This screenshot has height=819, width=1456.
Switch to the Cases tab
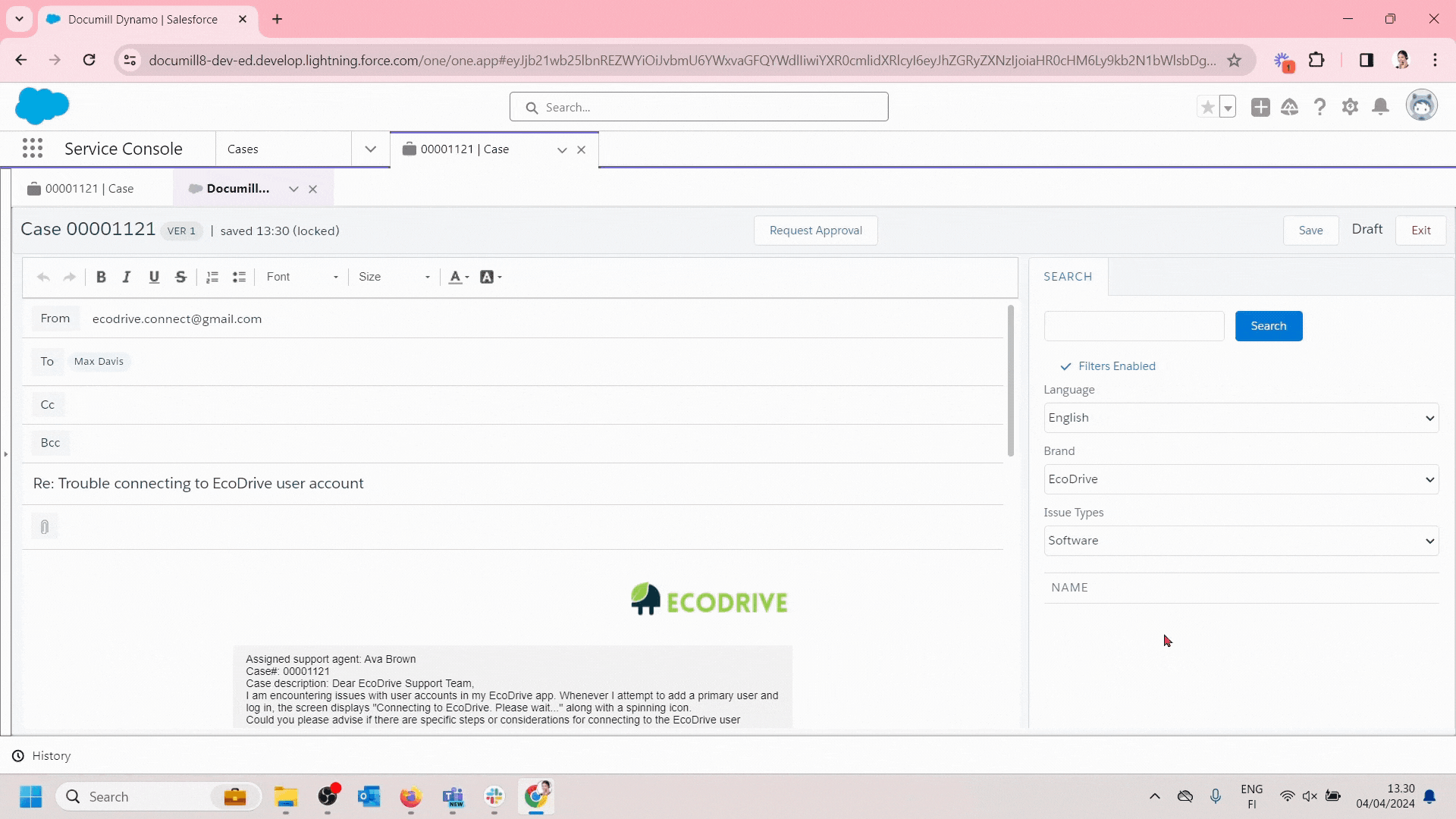pyautogui.click(x=242, y=148)
